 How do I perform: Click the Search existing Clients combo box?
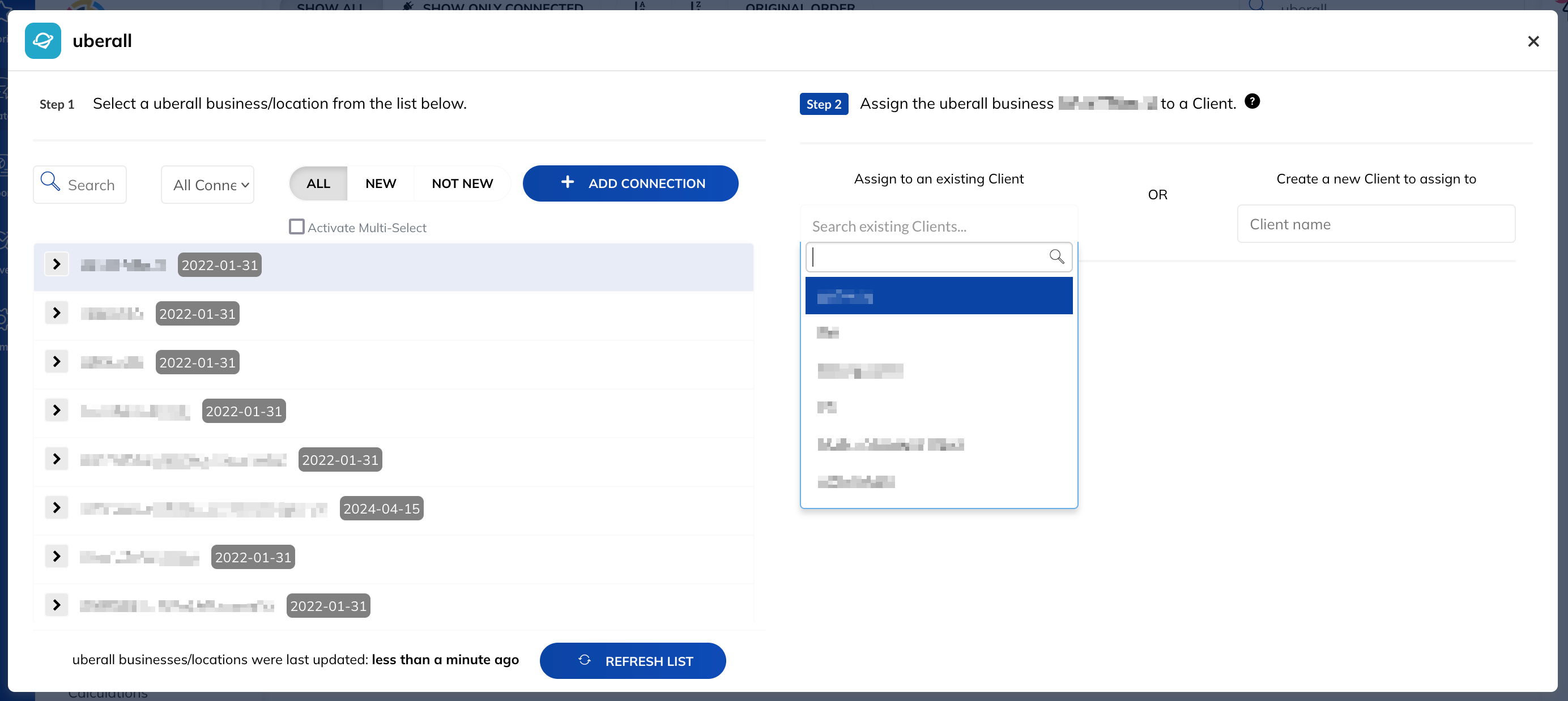(939, 226)
